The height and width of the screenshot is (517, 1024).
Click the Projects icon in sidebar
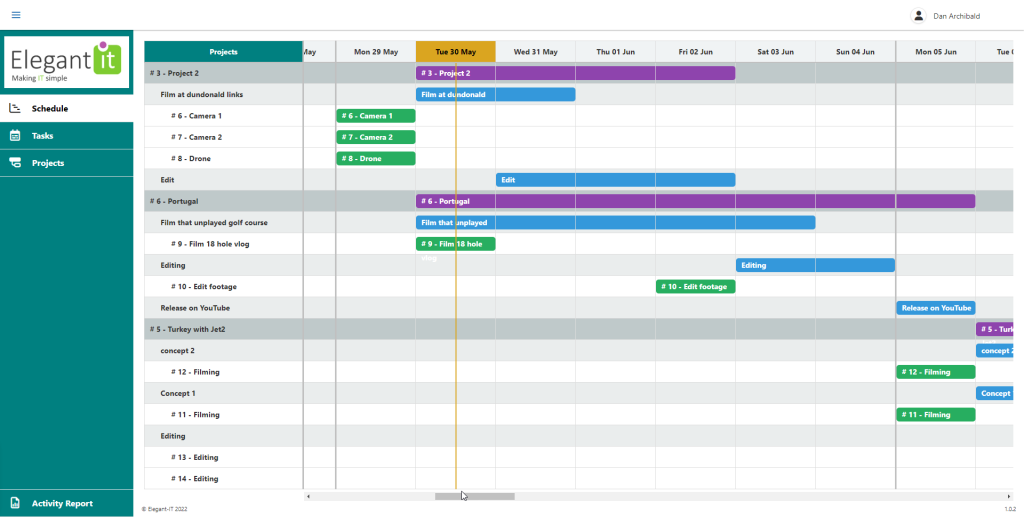click(x=15, y=163)
